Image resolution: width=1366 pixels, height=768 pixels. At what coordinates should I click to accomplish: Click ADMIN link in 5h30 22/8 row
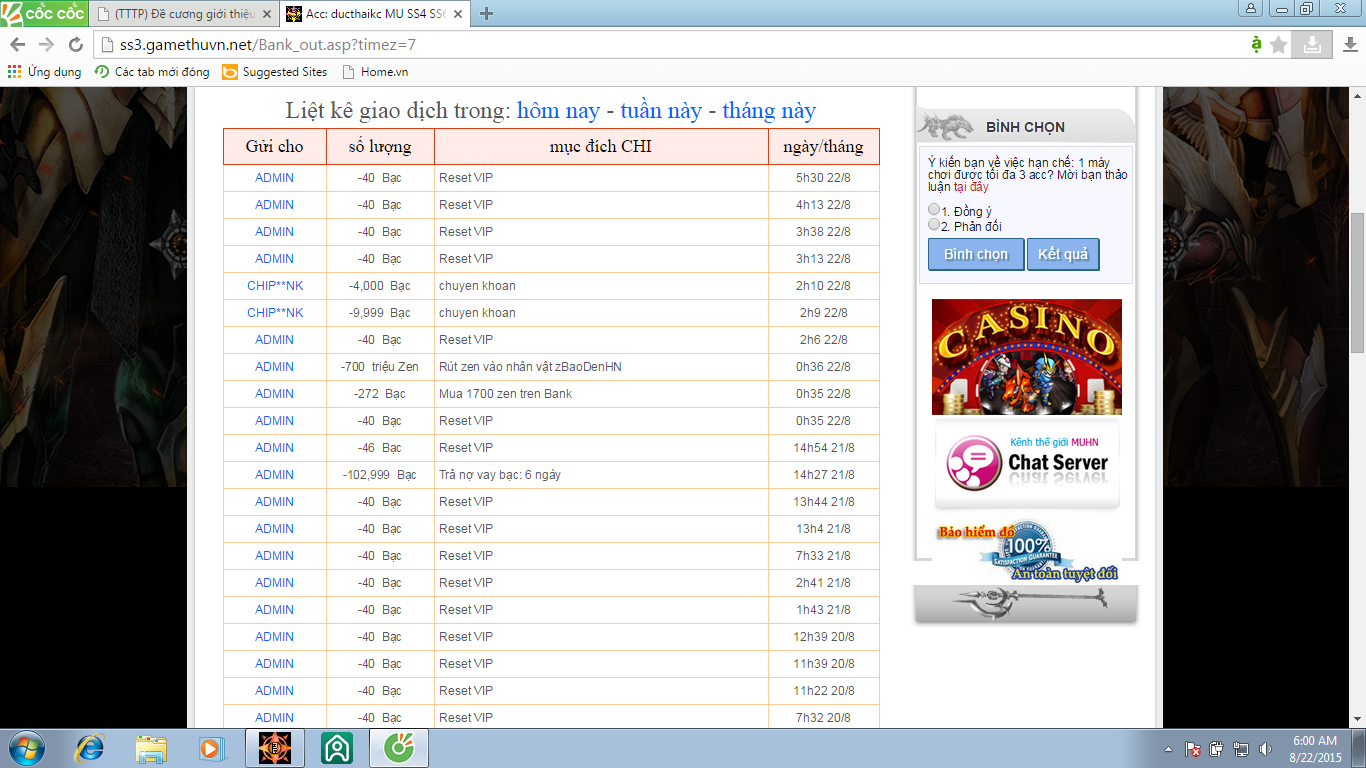click(274, 178)
